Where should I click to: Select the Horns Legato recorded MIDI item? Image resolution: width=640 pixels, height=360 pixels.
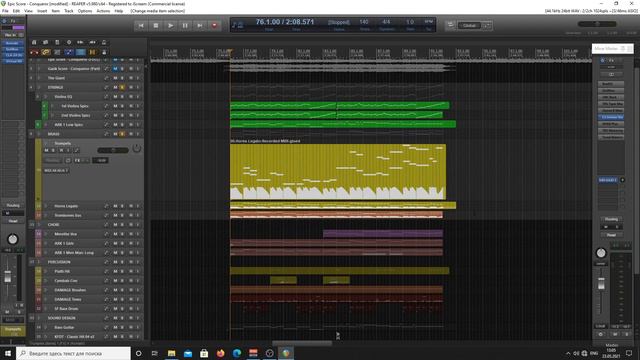click(338, 172)
